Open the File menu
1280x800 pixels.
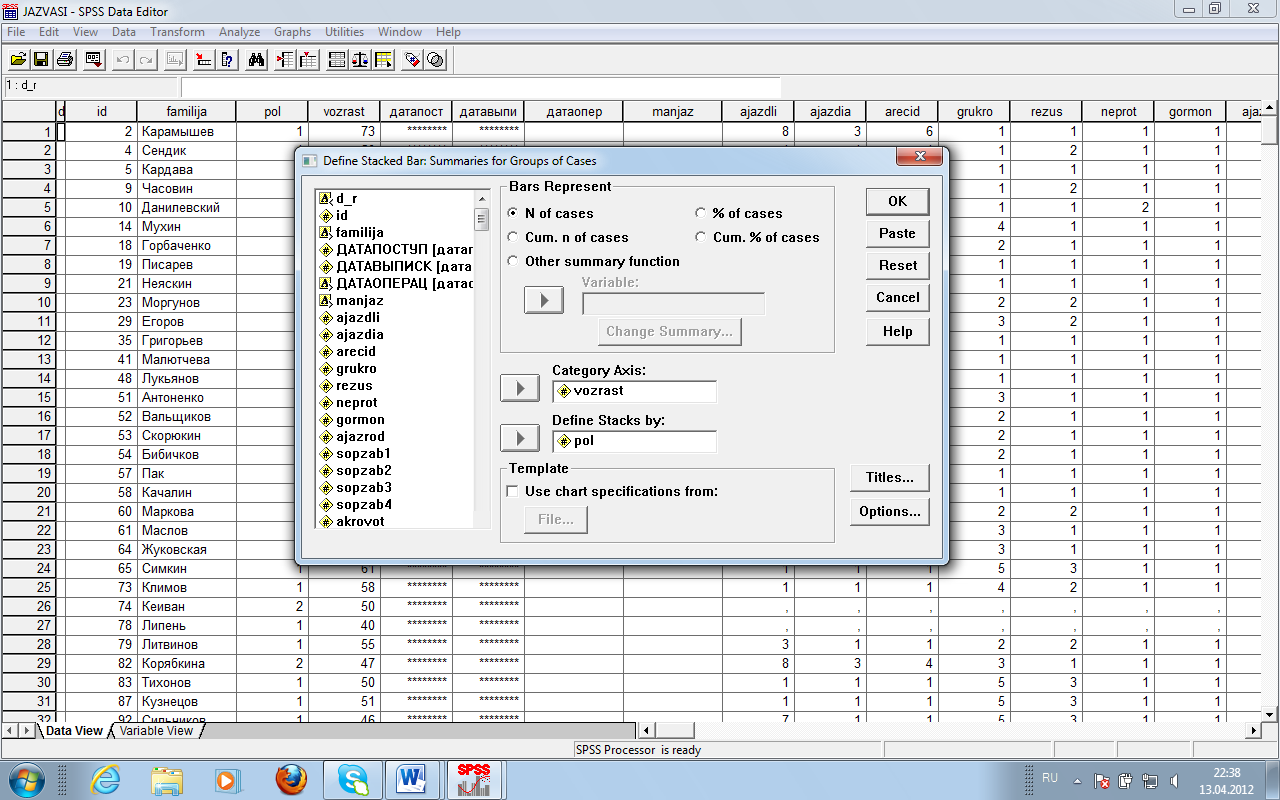16,32
